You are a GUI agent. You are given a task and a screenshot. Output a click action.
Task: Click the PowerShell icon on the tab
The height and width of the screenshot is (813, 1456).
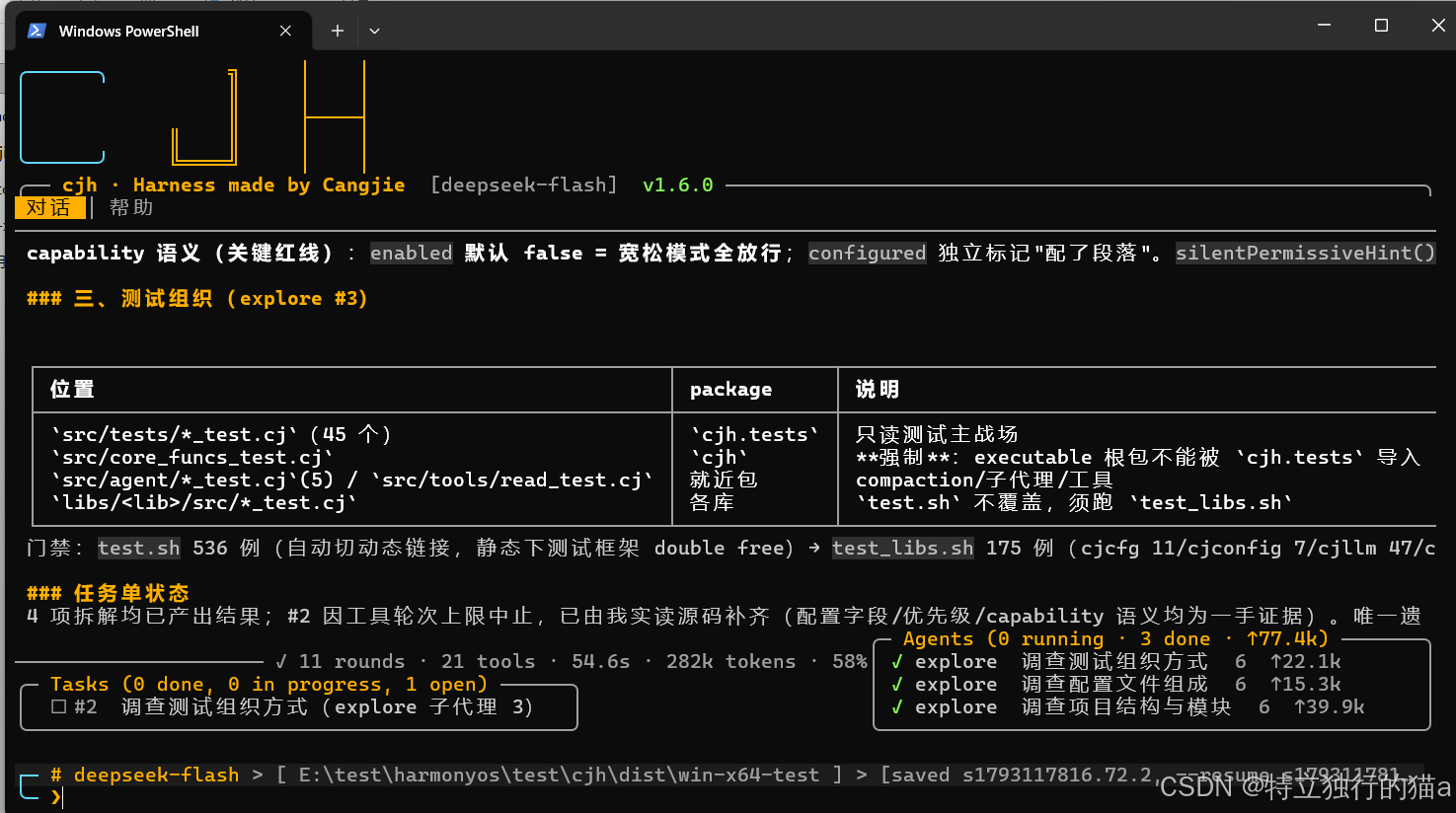coord(37,31)
